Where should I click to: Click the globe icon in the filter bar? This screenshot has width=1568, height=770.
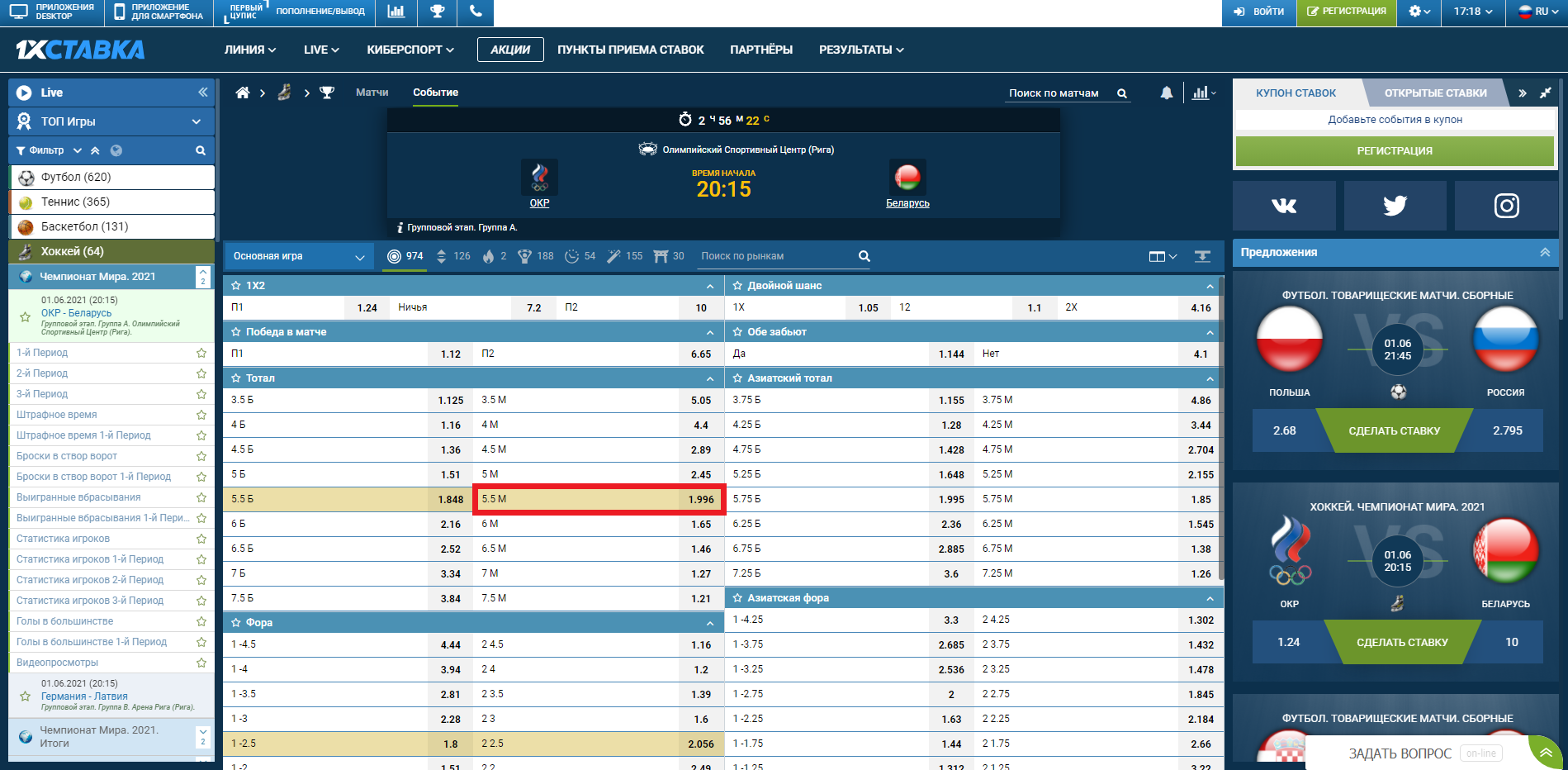tap(116, 150)
